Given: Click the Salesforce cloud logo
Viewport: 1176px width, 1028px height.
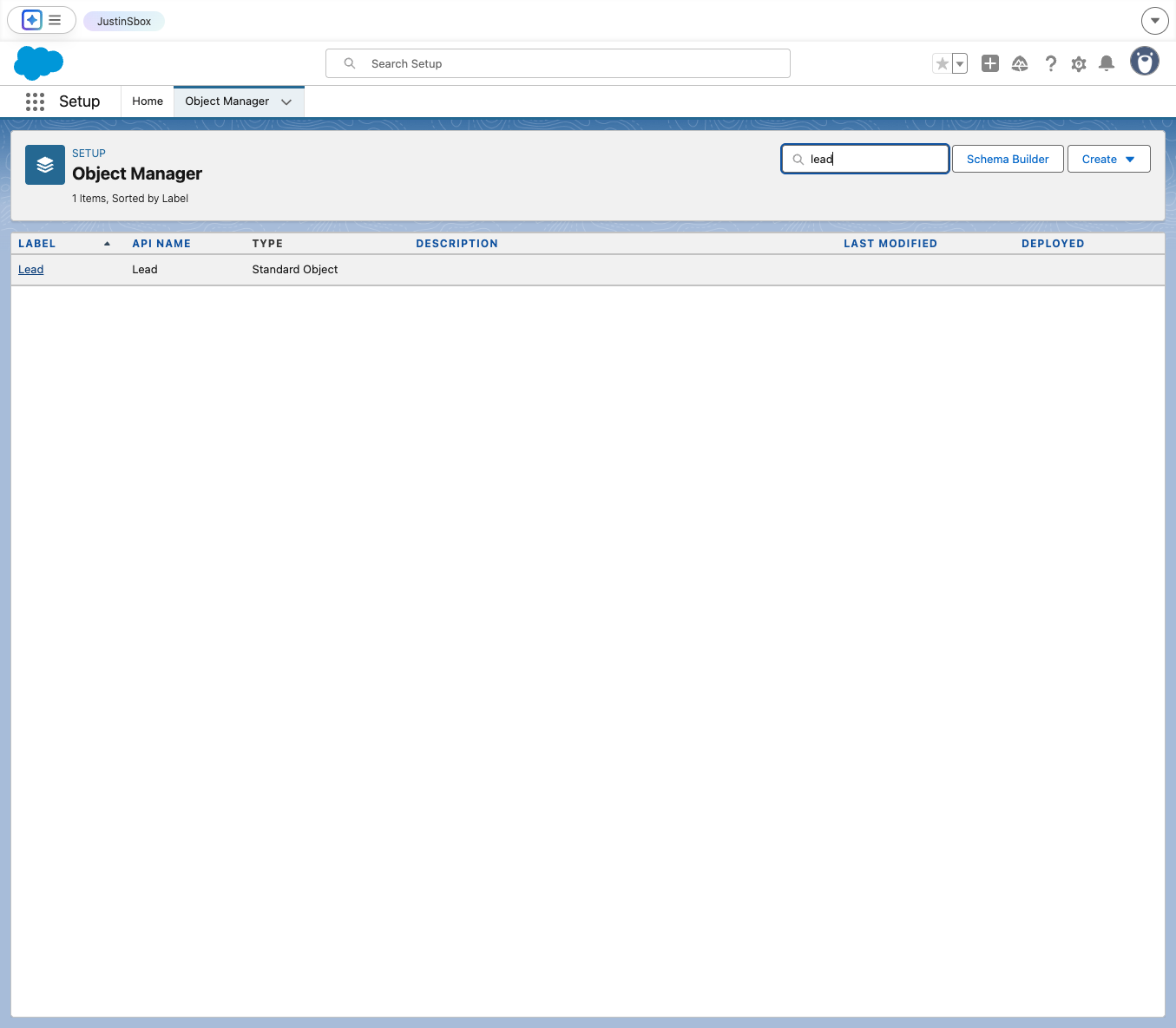Looking at the screenshot, I should 39,63.
